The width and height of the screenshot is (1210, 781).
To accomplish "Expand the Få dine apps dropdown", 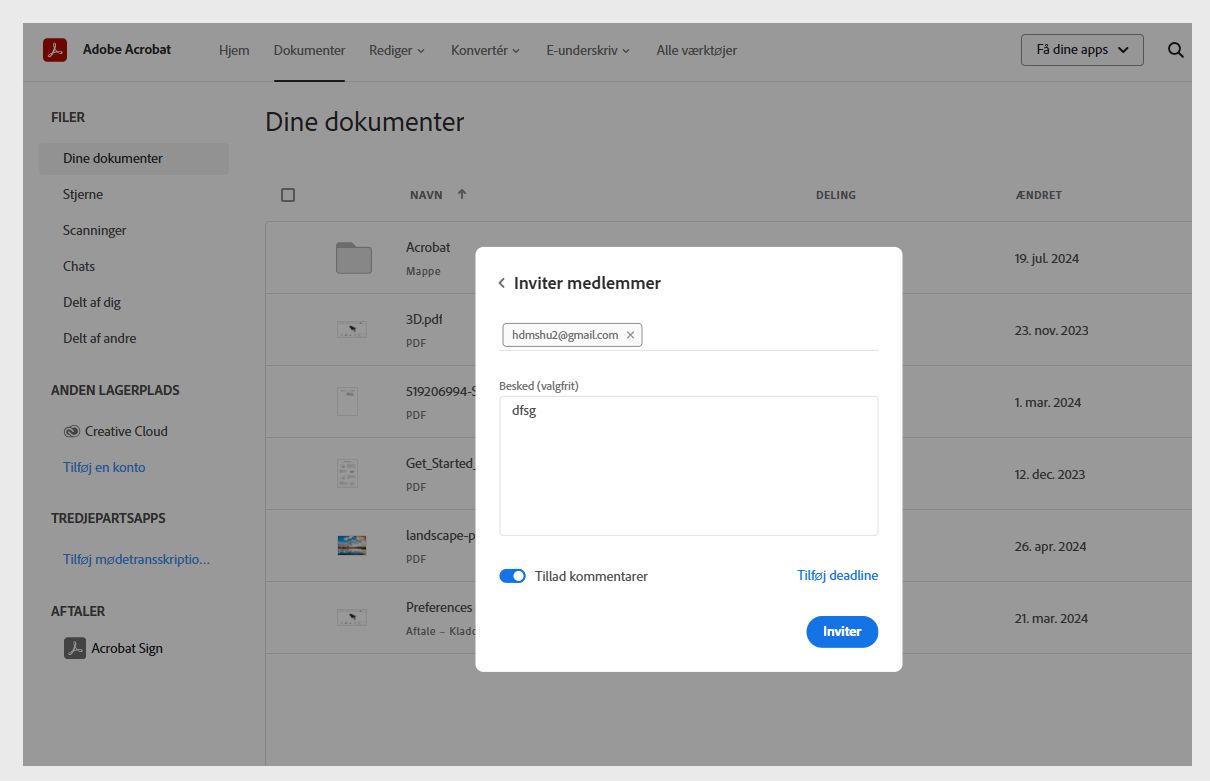I will 1081,49.
